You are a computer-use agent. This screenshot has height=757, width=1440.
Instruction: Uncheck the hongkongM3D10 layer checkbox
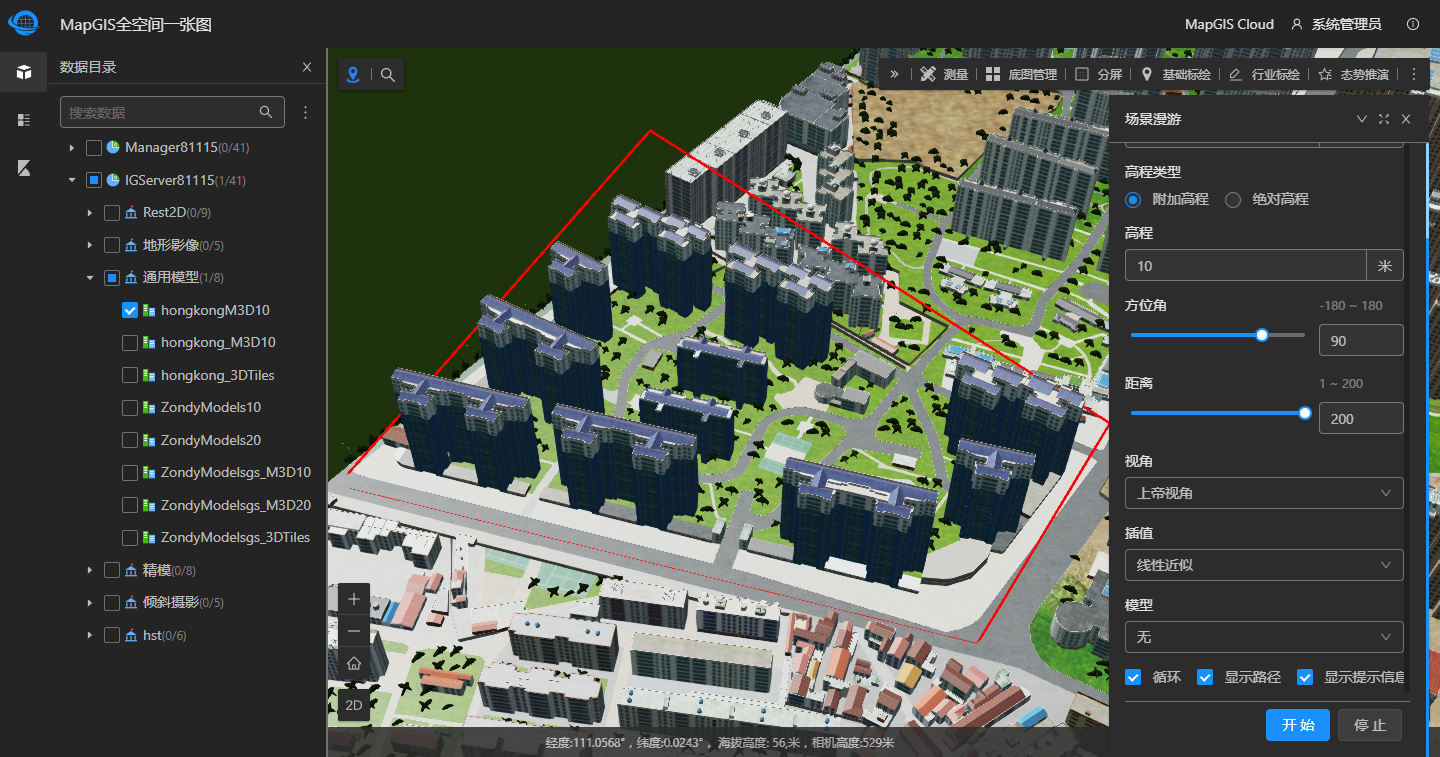[x=130, y=310]
